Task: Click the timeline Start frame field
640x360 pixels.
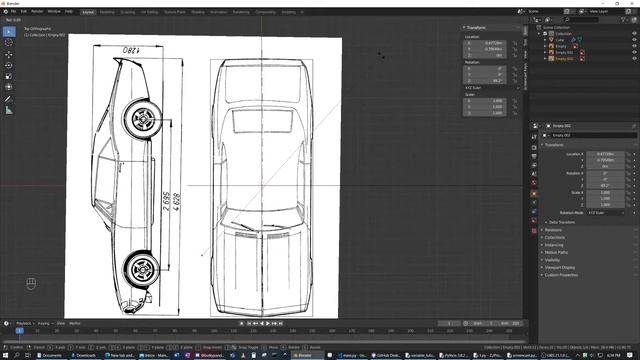Action: [484, 323]
